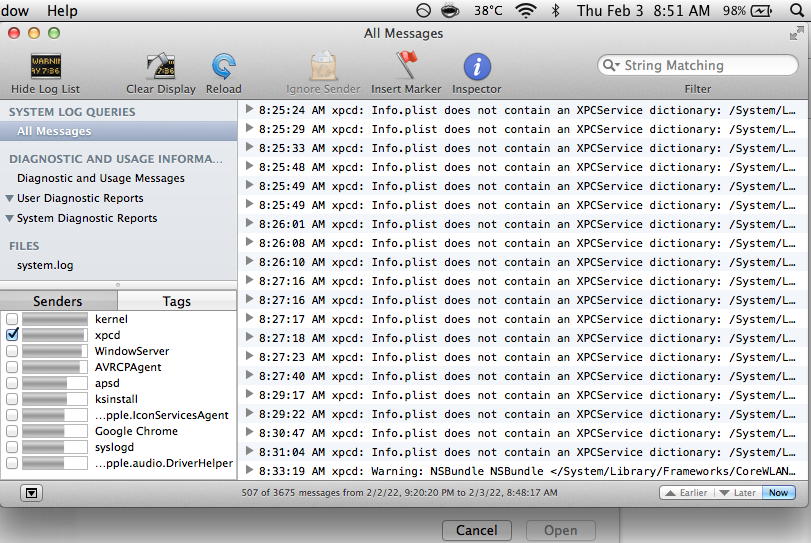The height and width of the screenshot is (543, 811).
Task: Expand the 8:26:01 AM log message triangle
Action: pos(249,223)
